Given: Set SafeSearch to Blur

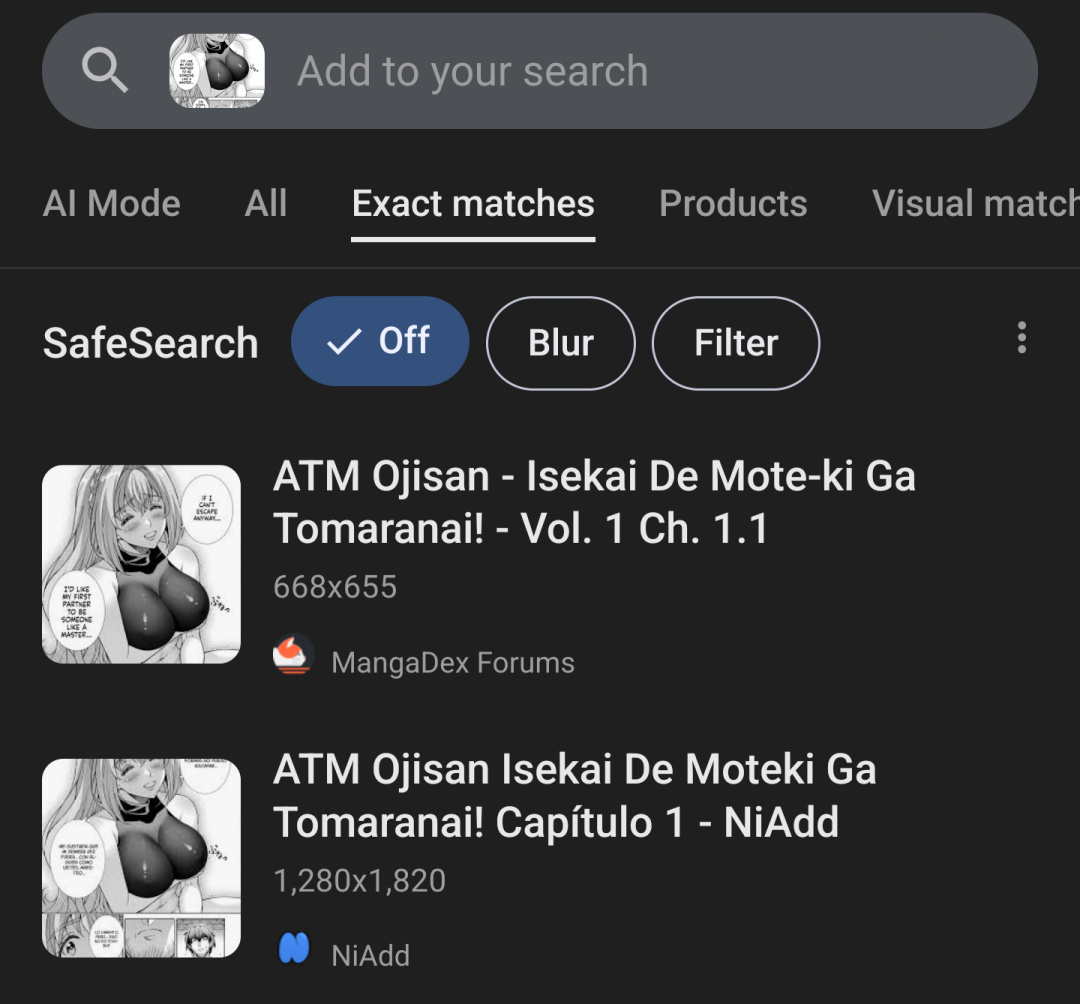Looking at the screenshot, I should pyautogui.click(x=560, y=343).
